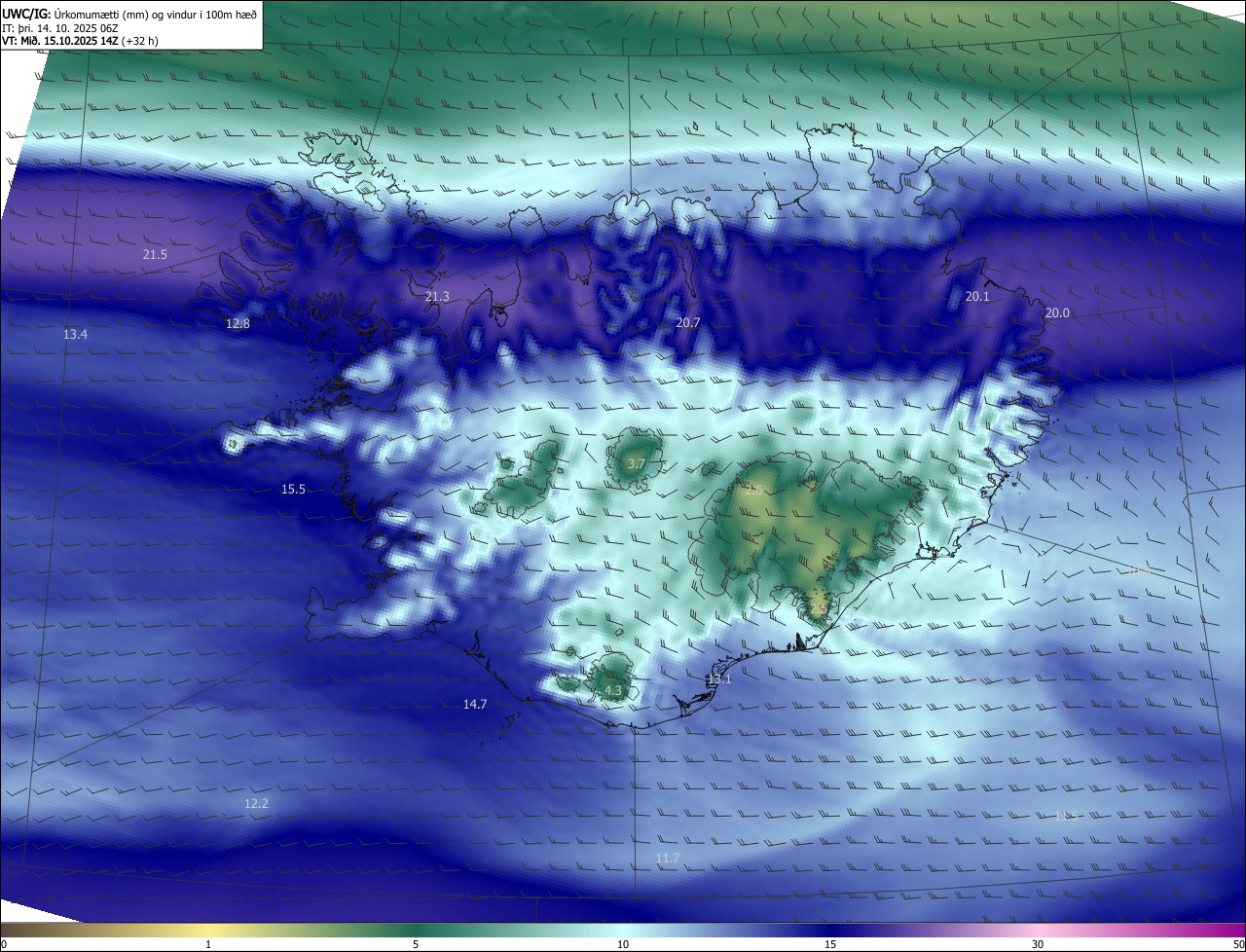Click the 21.5 value label on the map
This screenshot has height=952, width=1246.
[155, 254]
